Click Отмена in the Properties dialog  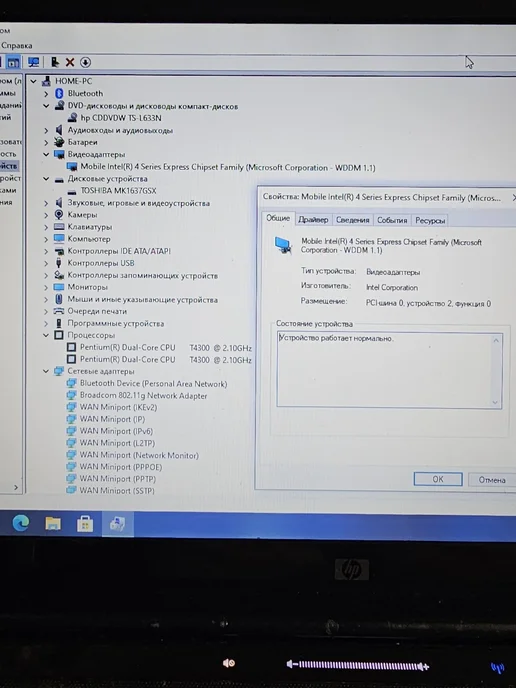click(x=491, y=480)
